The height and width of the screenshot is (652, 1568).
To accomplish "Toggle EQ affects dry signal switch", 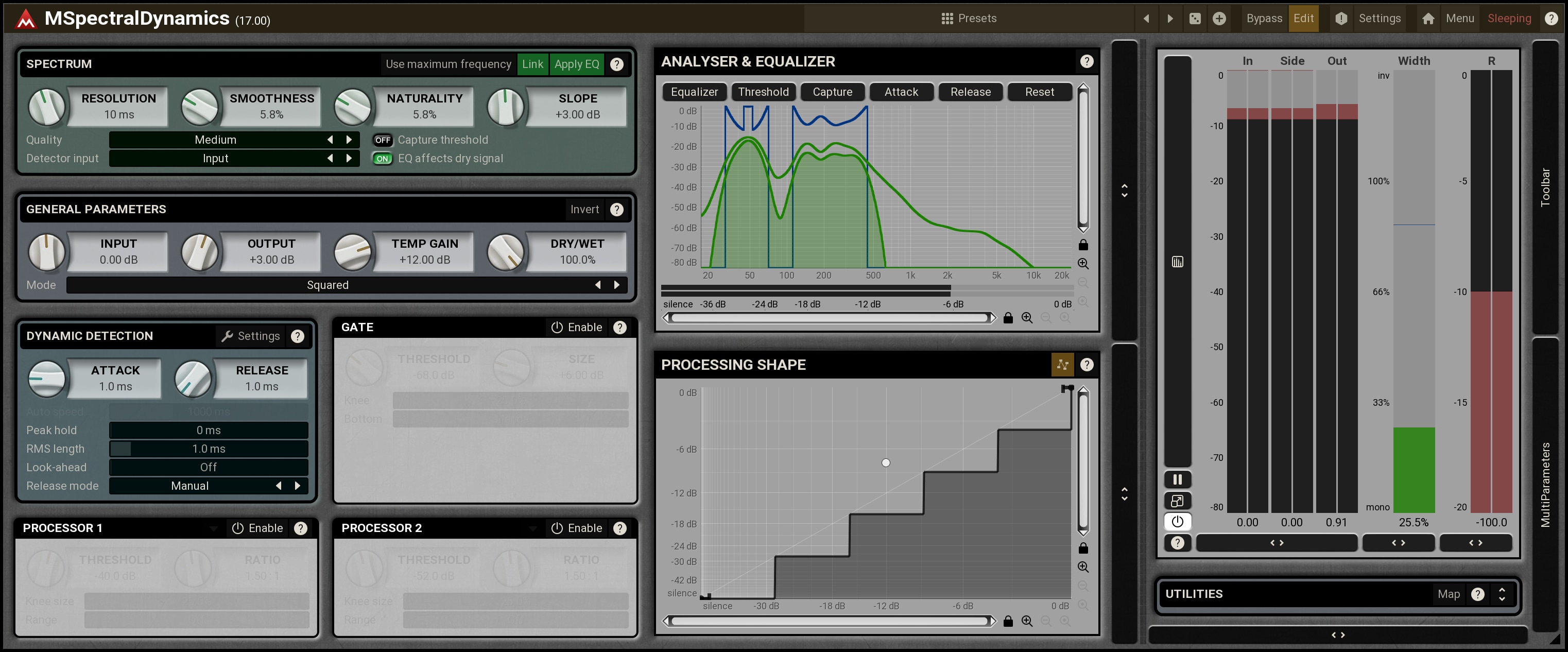I will pos(382,159).
